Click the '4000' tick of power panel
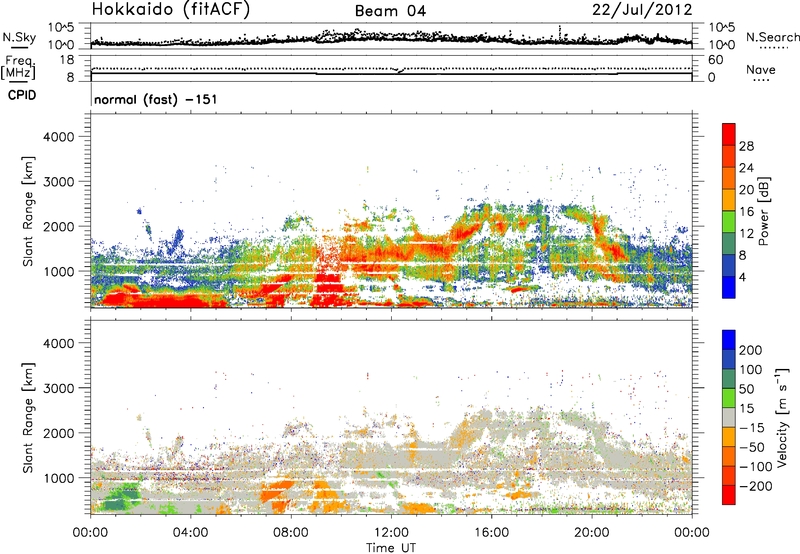 coord(59,137)
